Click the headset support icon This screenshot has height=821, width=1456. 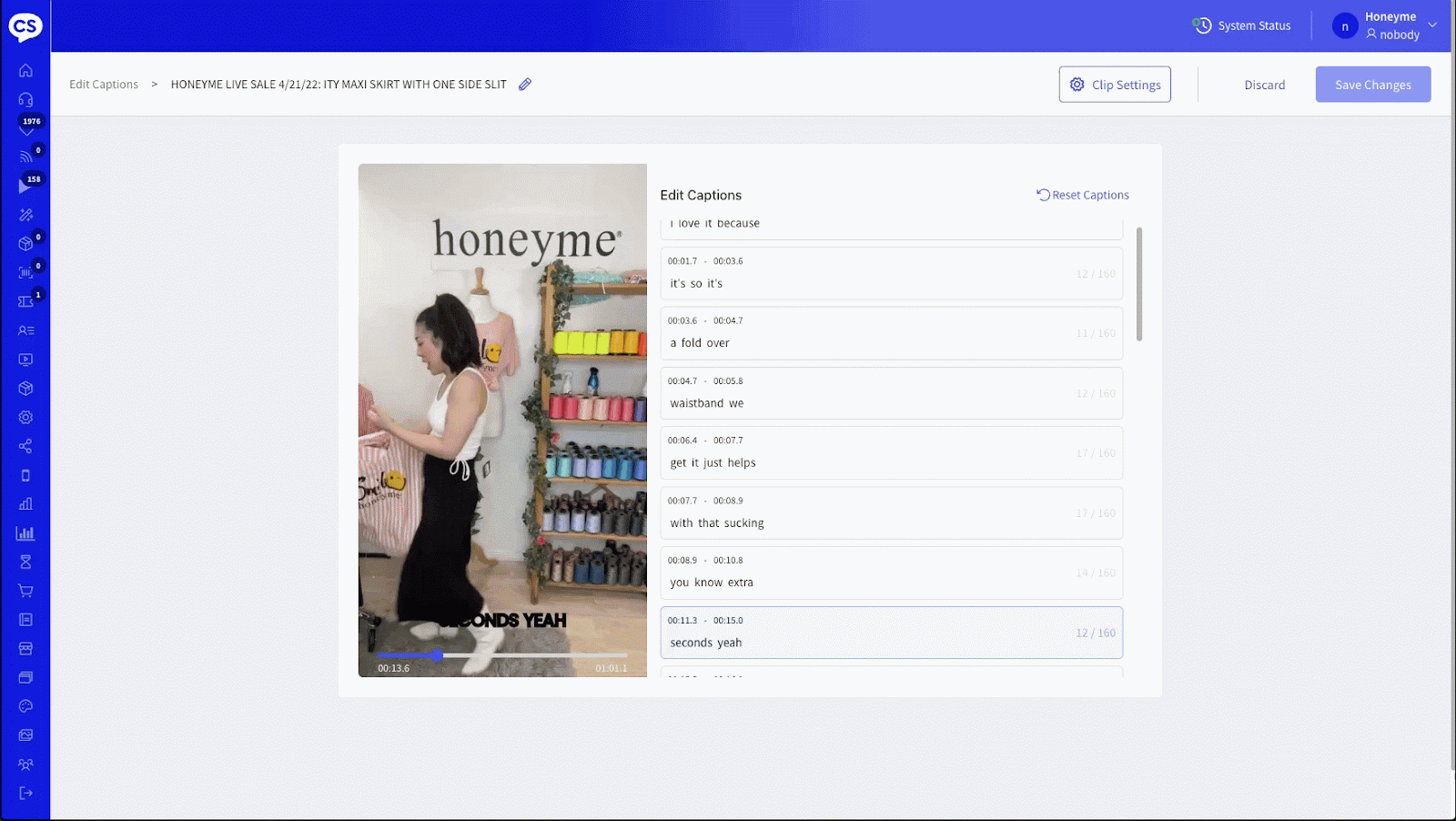coord(25,99)
